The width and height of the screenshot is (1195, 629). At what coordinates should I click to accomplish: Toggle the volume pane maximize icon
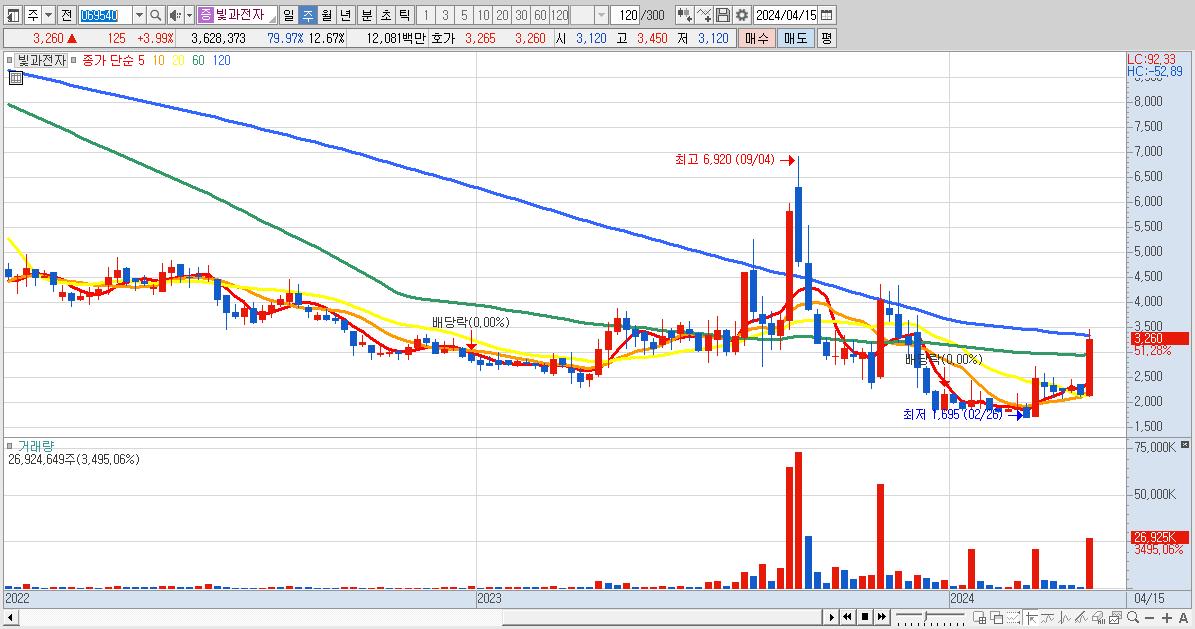[1185, 444]
